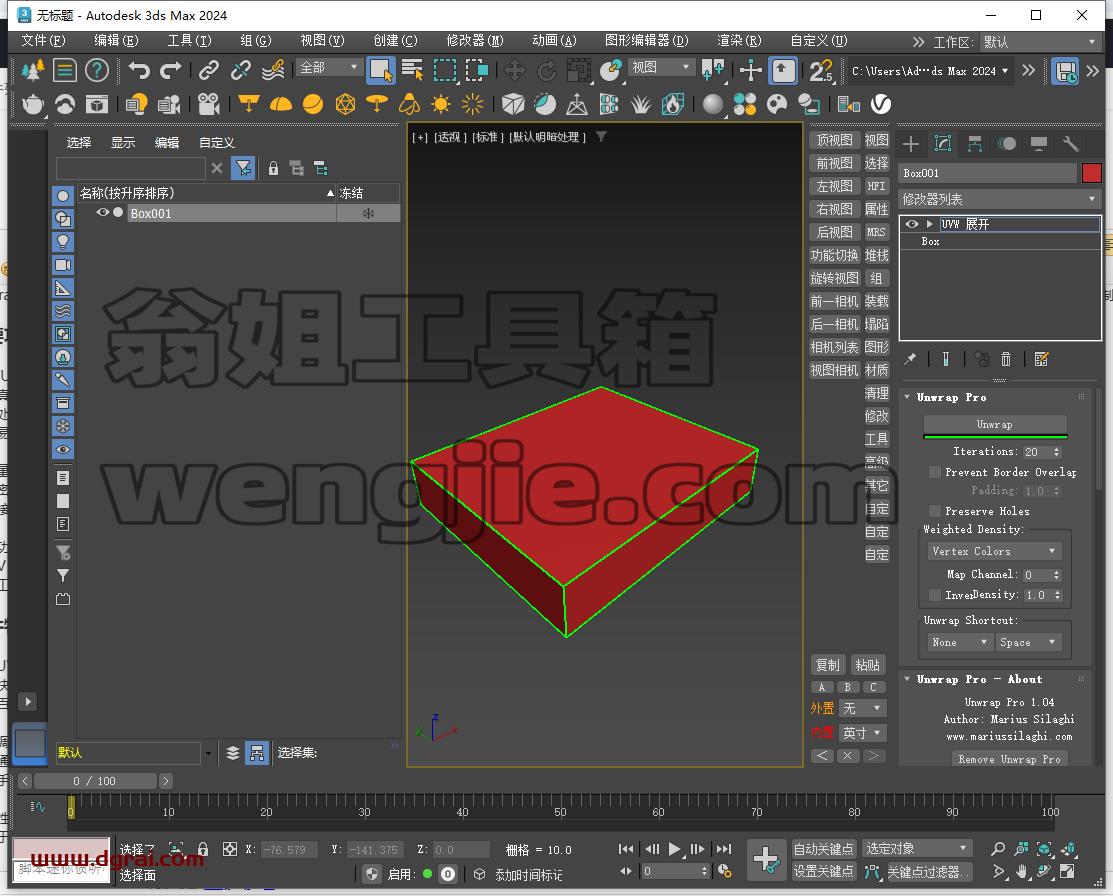The width and height of the screenshot is (1113, 896).
Task: Choose the Select and Move tool
Action: coord(515,70)
